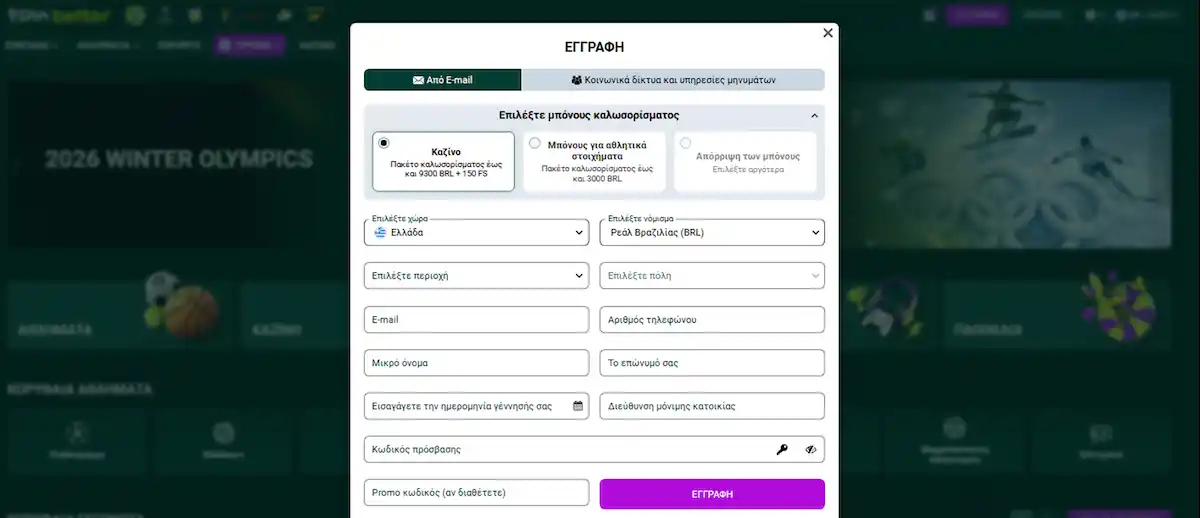Open the country dropdown showing Ελλάδα
This screenshot has height=518, width=1200.
click(476, 232)
